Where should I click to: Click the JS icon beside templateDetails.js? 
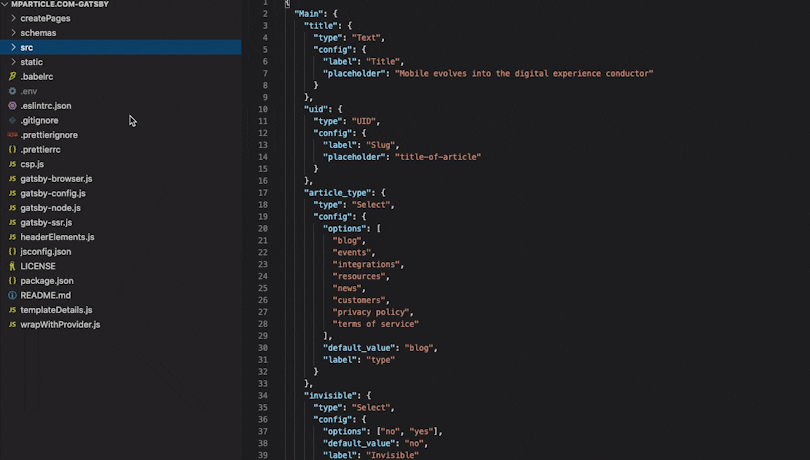(x=12, y=310)
